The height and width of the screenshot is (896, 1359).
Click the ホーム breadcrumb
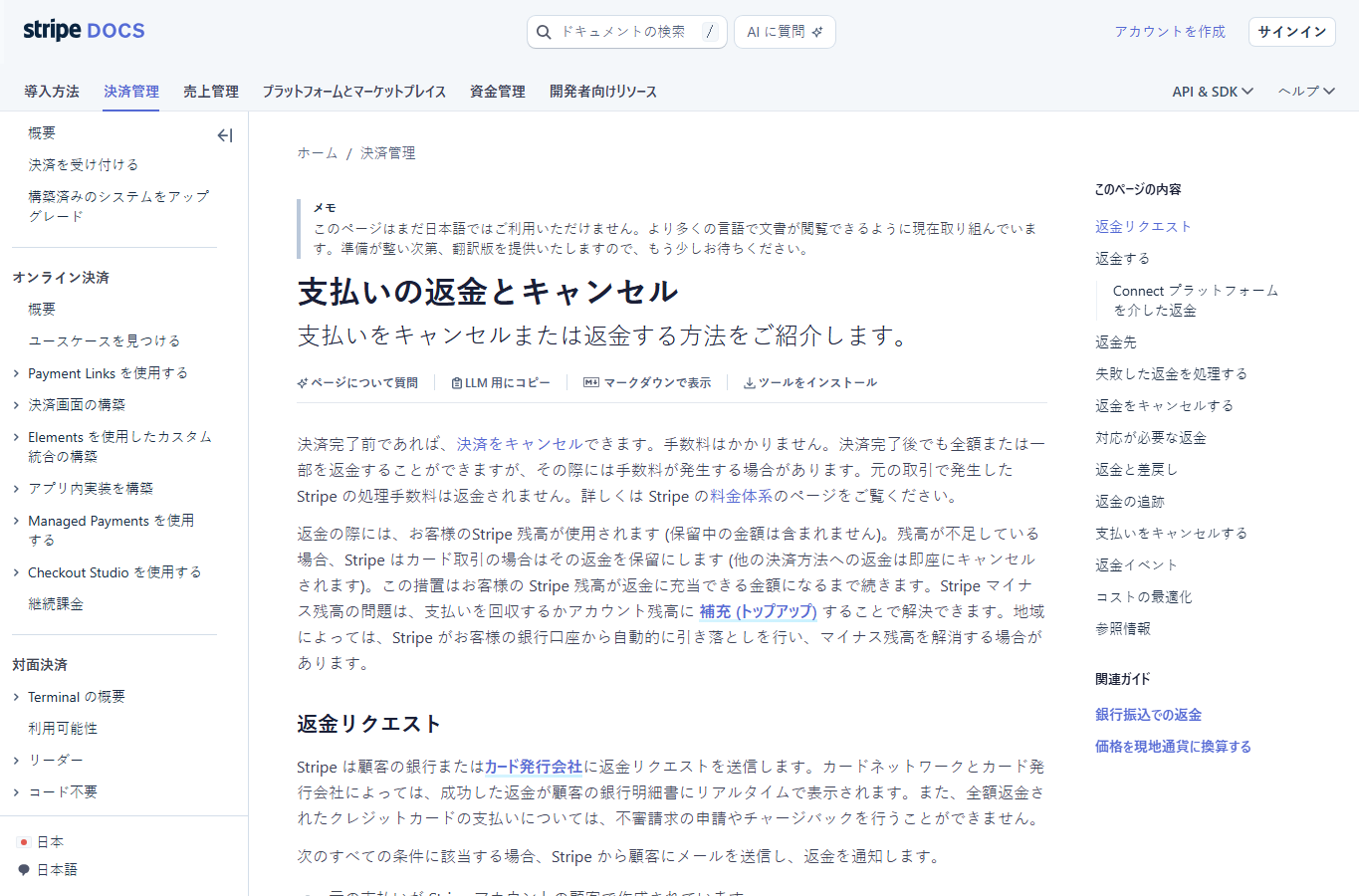318,153
